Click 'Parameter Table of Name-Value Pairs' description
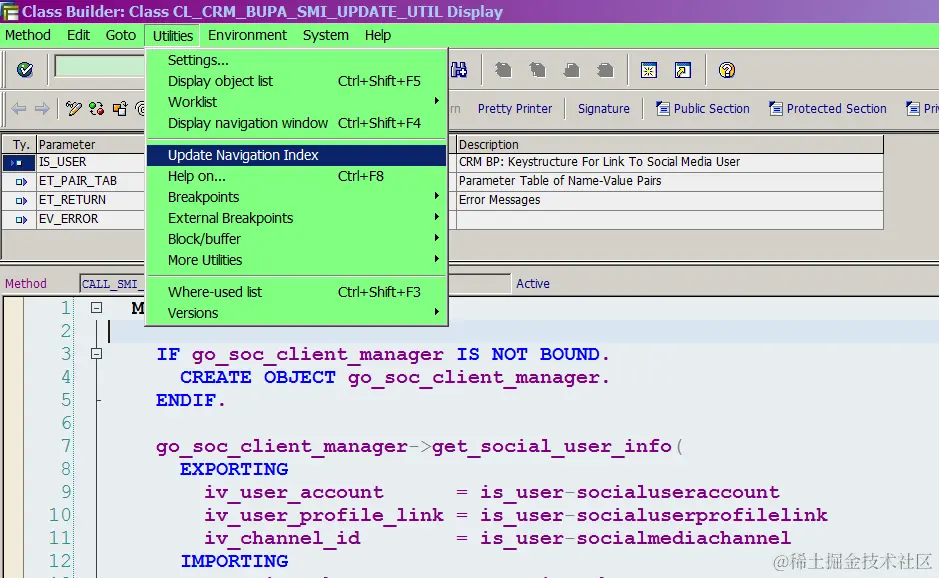The image size is (939, 578). click(670, 181)
